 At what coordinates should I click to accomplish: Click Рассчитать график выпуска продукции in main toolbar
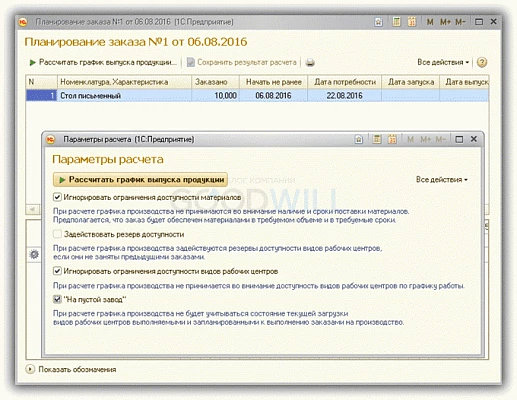[x=103, y=62]
